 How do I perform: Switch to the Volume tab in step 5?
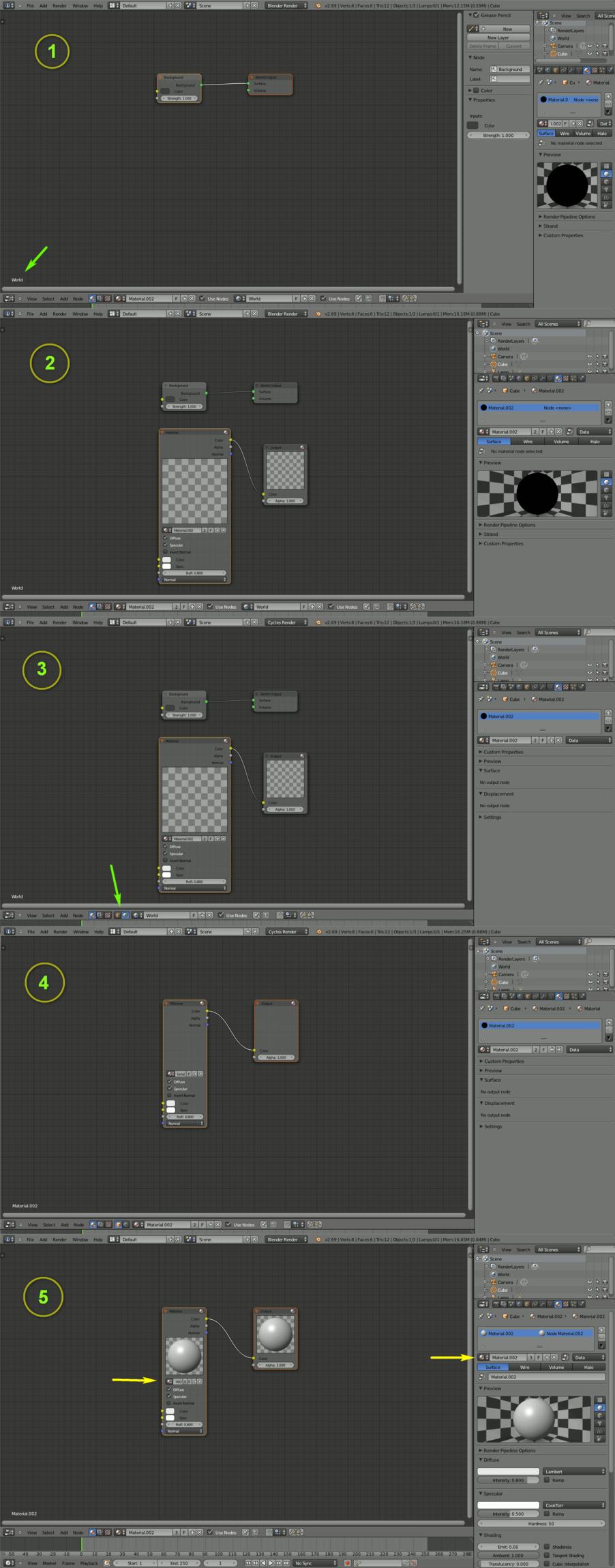click(556, 1367)
